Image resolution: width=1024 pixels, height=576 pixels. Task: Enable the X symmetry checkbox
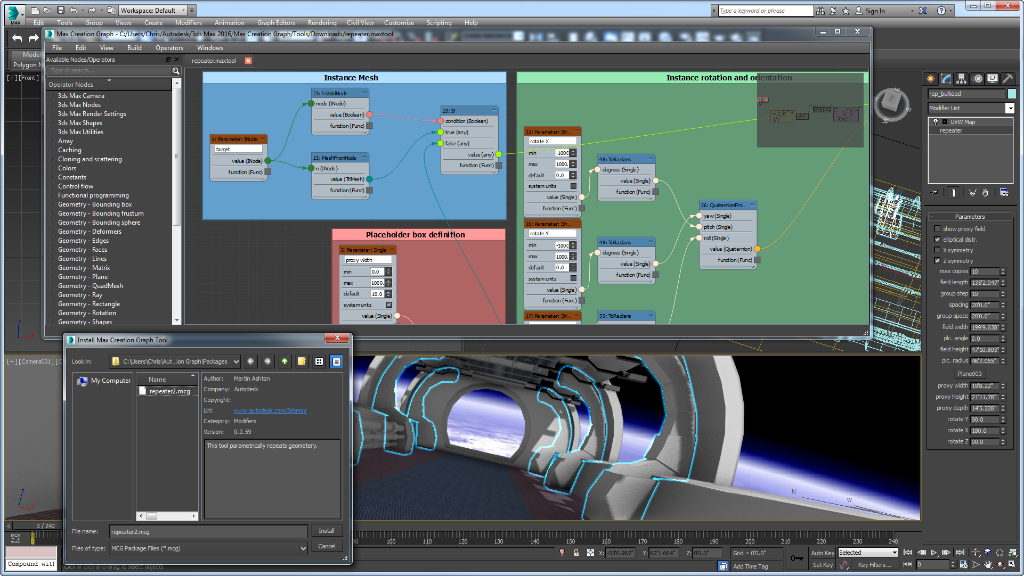937,249
